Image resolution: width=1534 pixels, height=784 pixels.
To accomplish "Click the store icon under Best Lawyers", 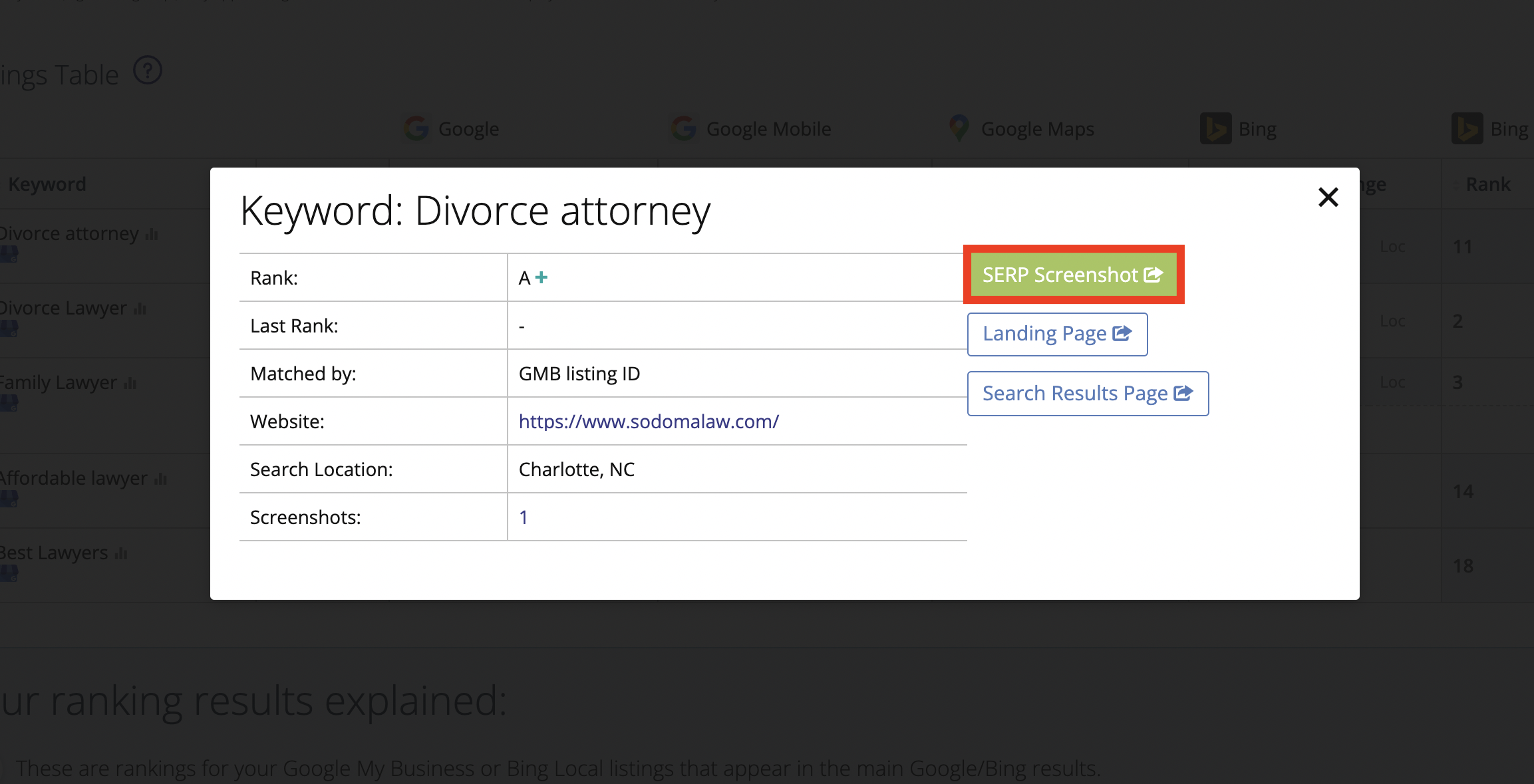I will [9, 574].
